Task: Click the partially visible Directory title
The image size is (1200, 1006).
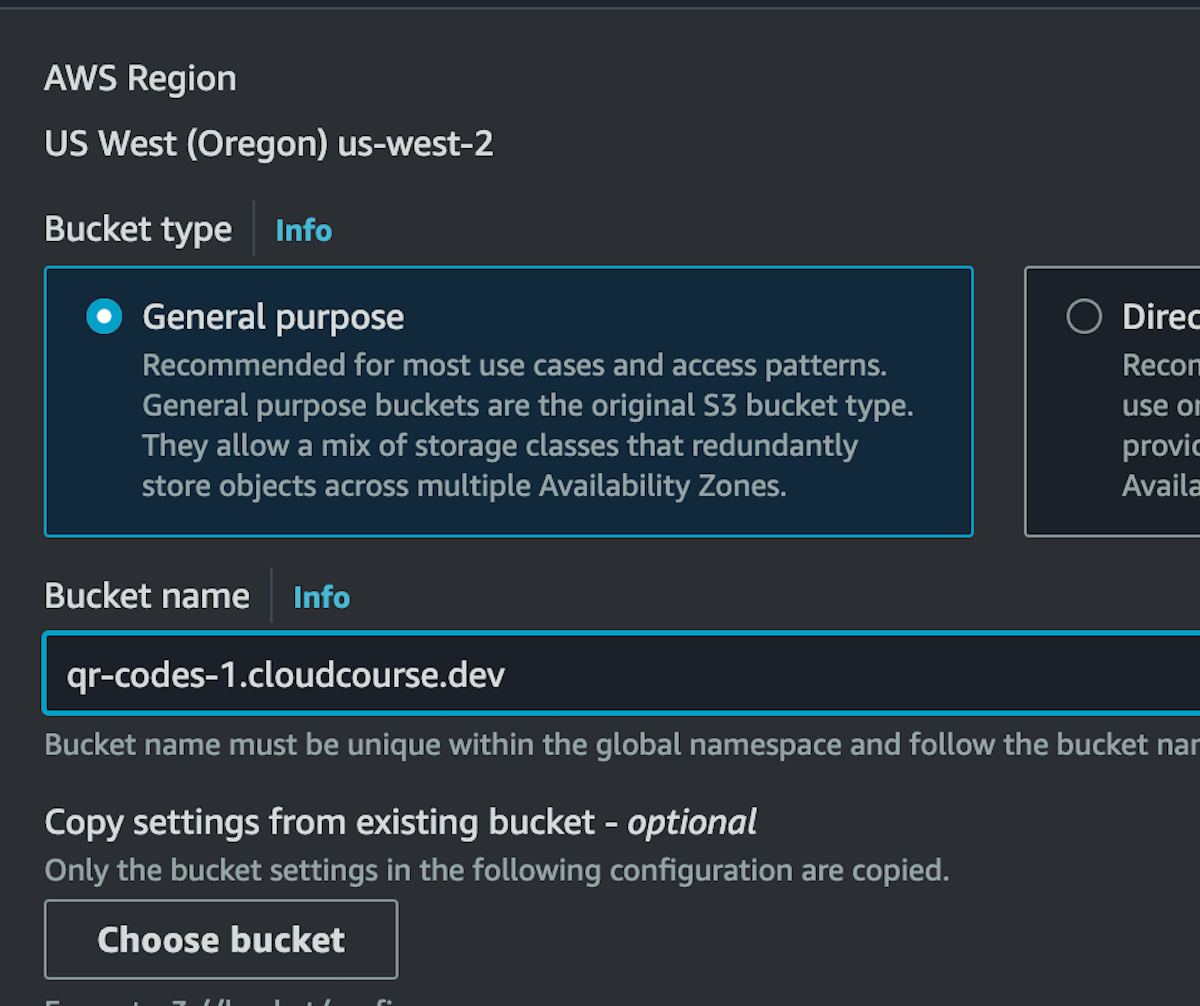Action: pyautogui.click(x=1160, y=317)
